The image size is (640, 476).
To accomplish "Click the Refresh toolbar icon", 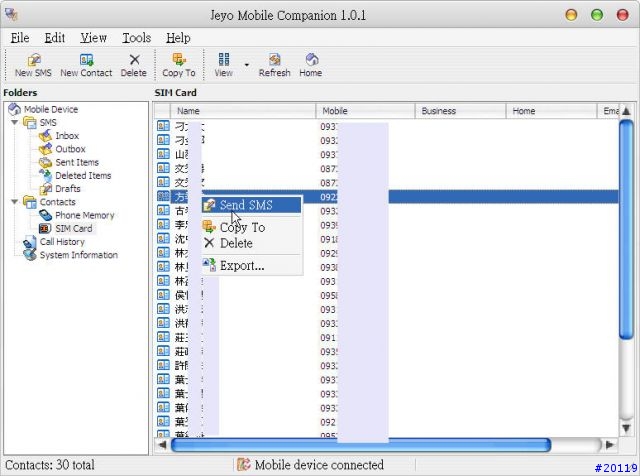I will [274, 60].
